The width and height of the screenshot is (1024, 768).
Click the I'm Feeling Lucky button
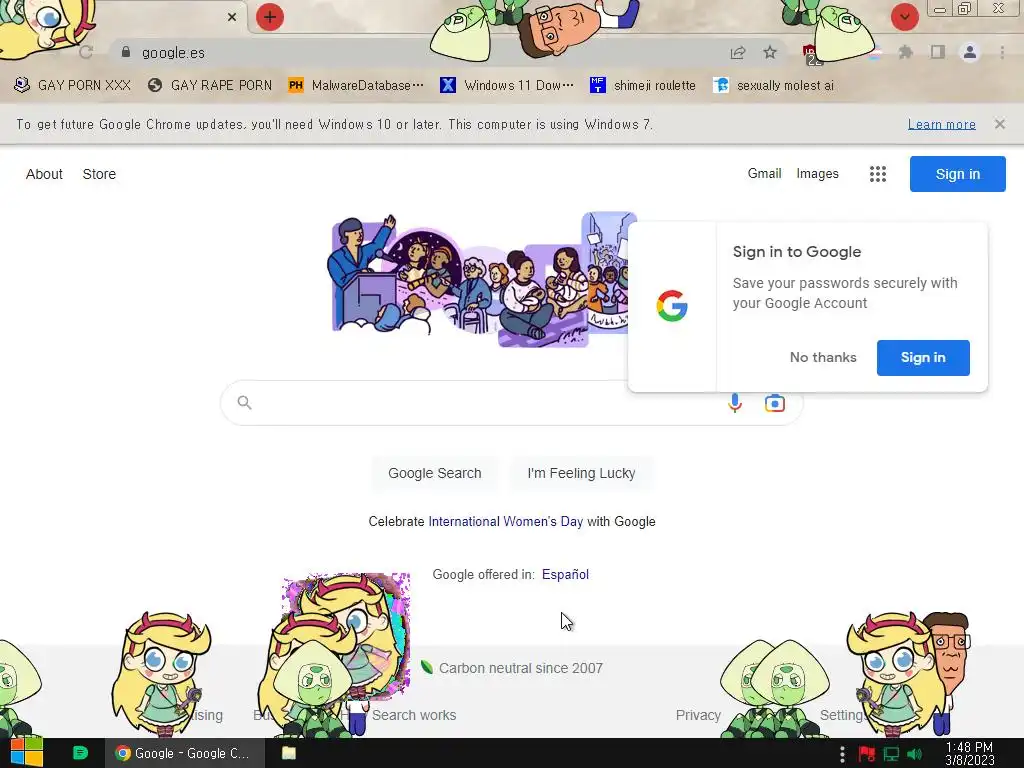[581, 473]
